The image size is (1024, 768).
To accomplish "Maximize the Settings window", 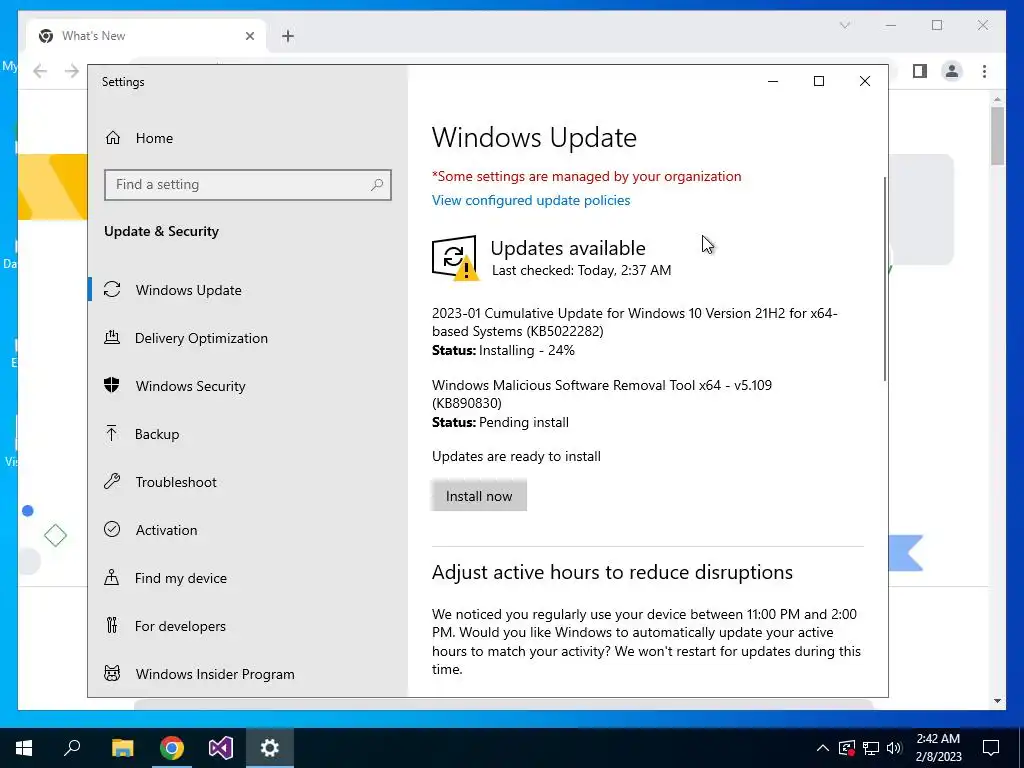I will 818,81.
